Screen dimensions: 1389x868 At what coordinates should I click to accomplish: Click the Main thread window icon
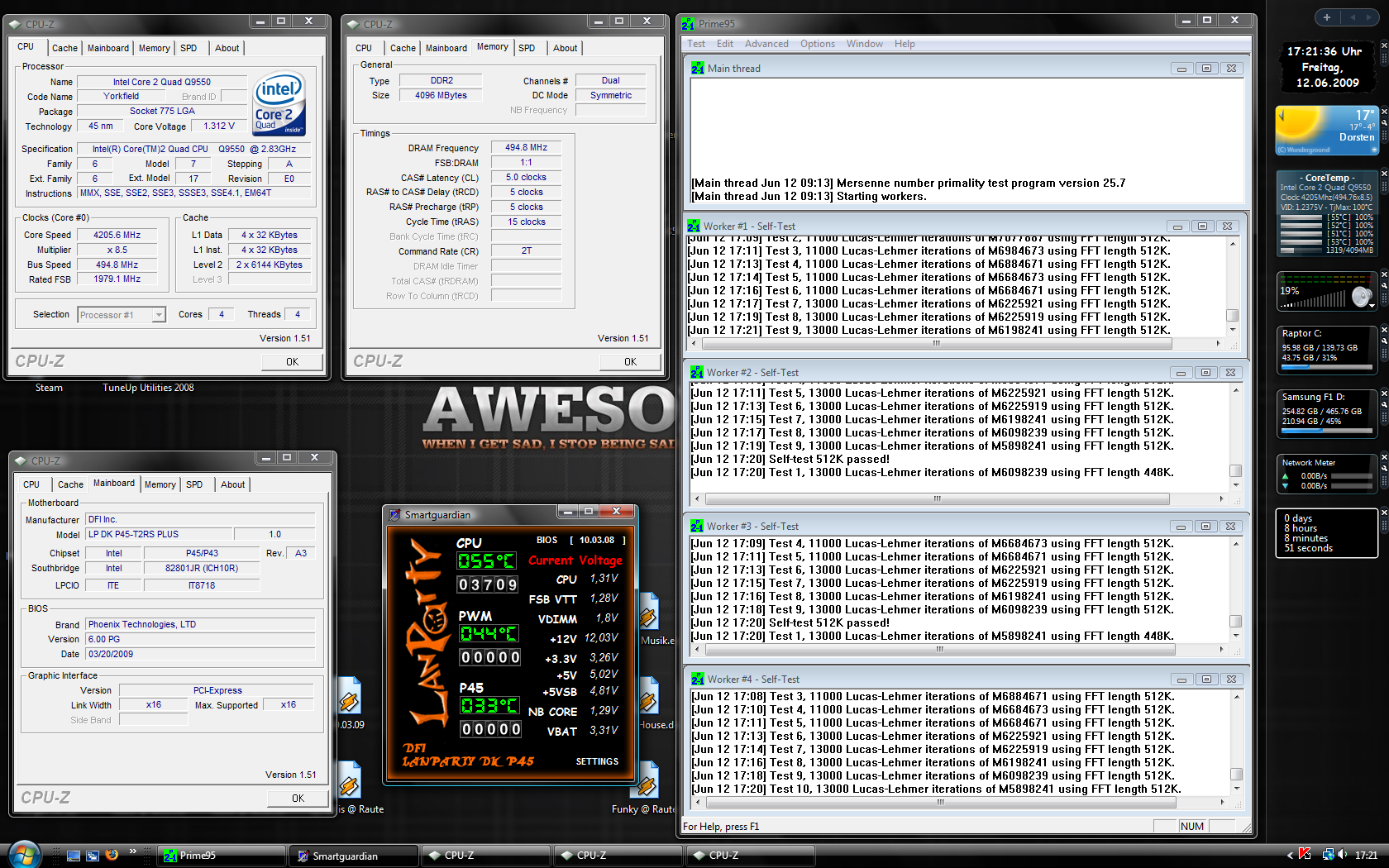tap(697, 68)
